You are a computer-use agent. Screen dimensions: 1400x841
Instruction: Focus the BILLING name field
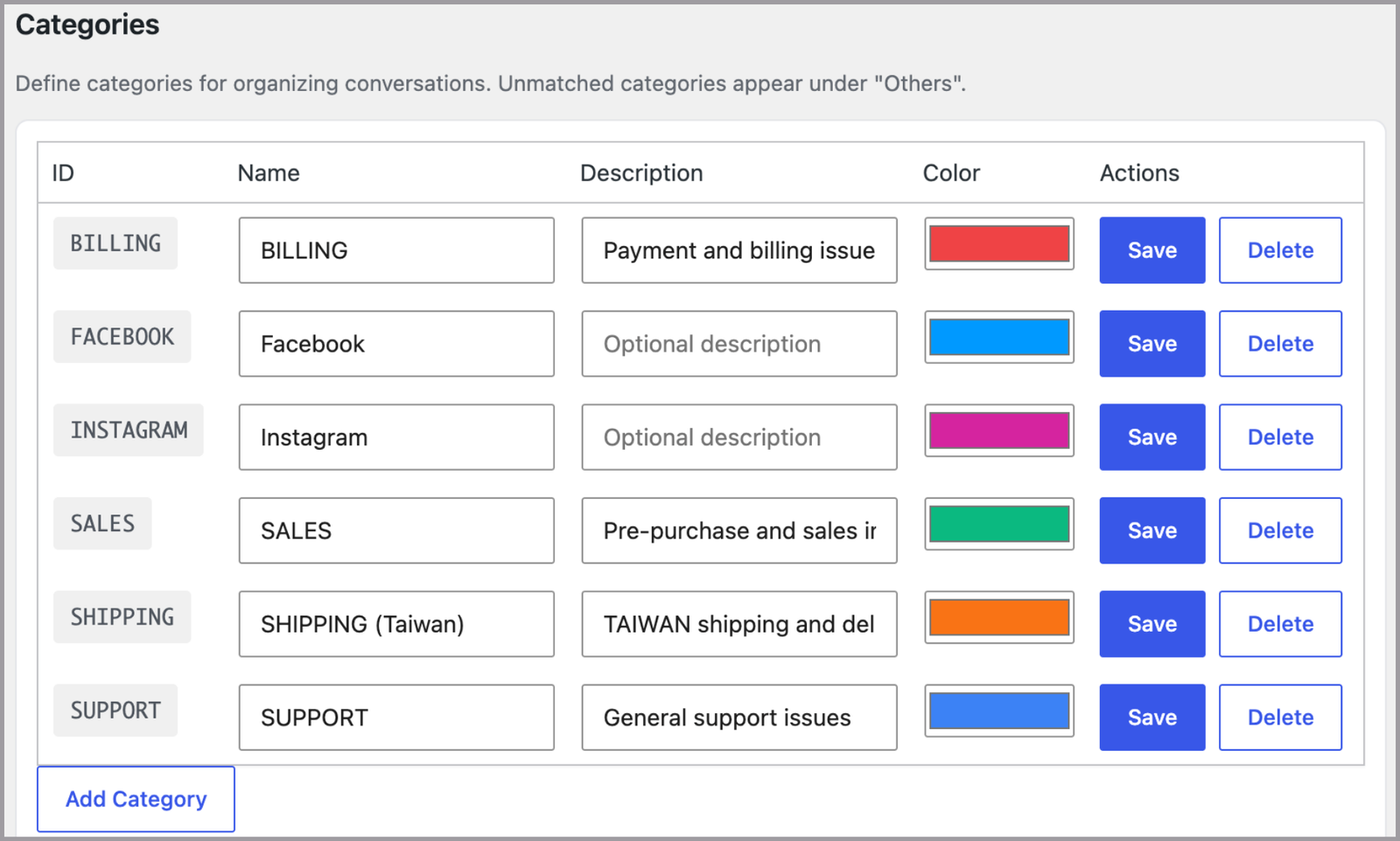coord(396,250)
